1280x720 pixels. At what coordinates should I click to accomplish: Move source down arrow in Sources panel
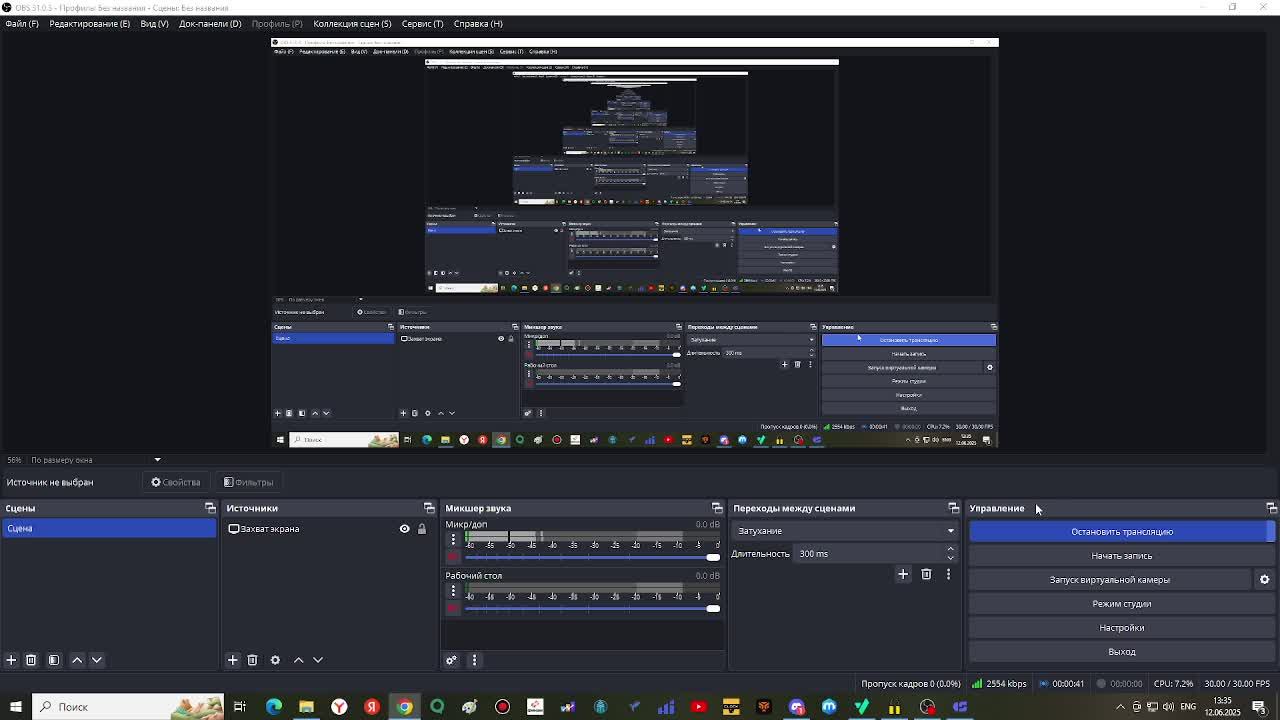tap(318, 660)
